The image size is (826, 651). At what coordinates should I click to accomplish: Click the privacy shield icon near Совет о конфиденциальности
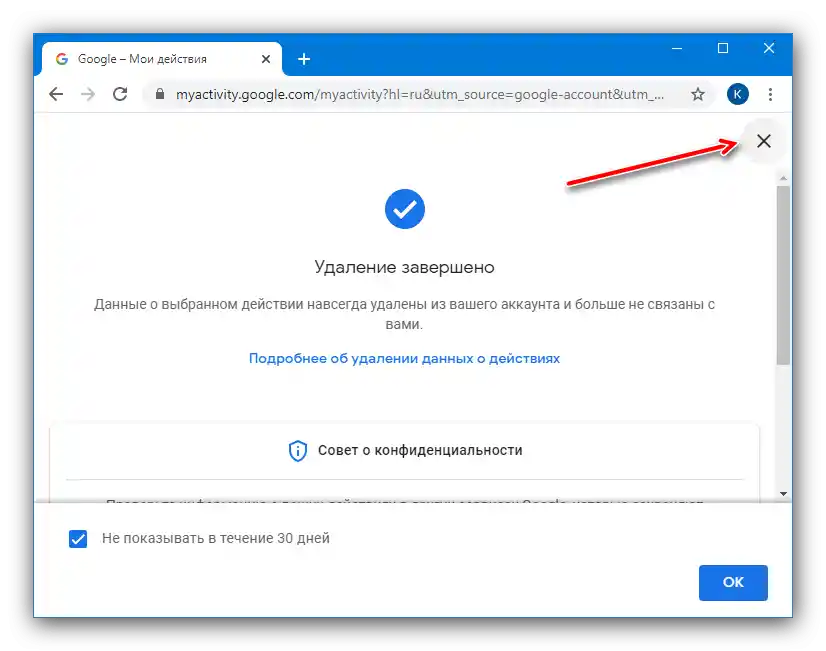coord(298,451)
